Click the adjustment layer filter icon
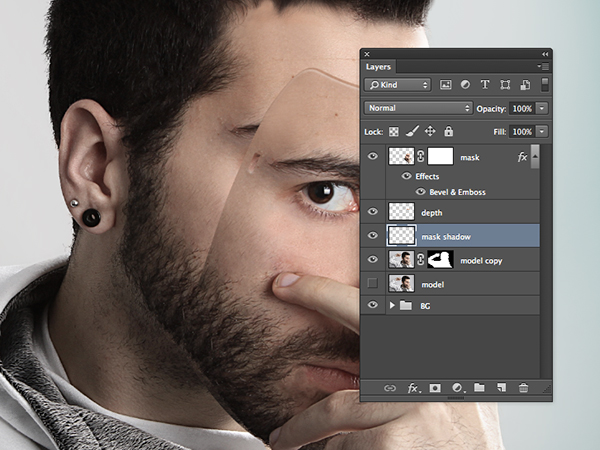The height and width of the screenshot is (450, 600). (x=466, y=85)
